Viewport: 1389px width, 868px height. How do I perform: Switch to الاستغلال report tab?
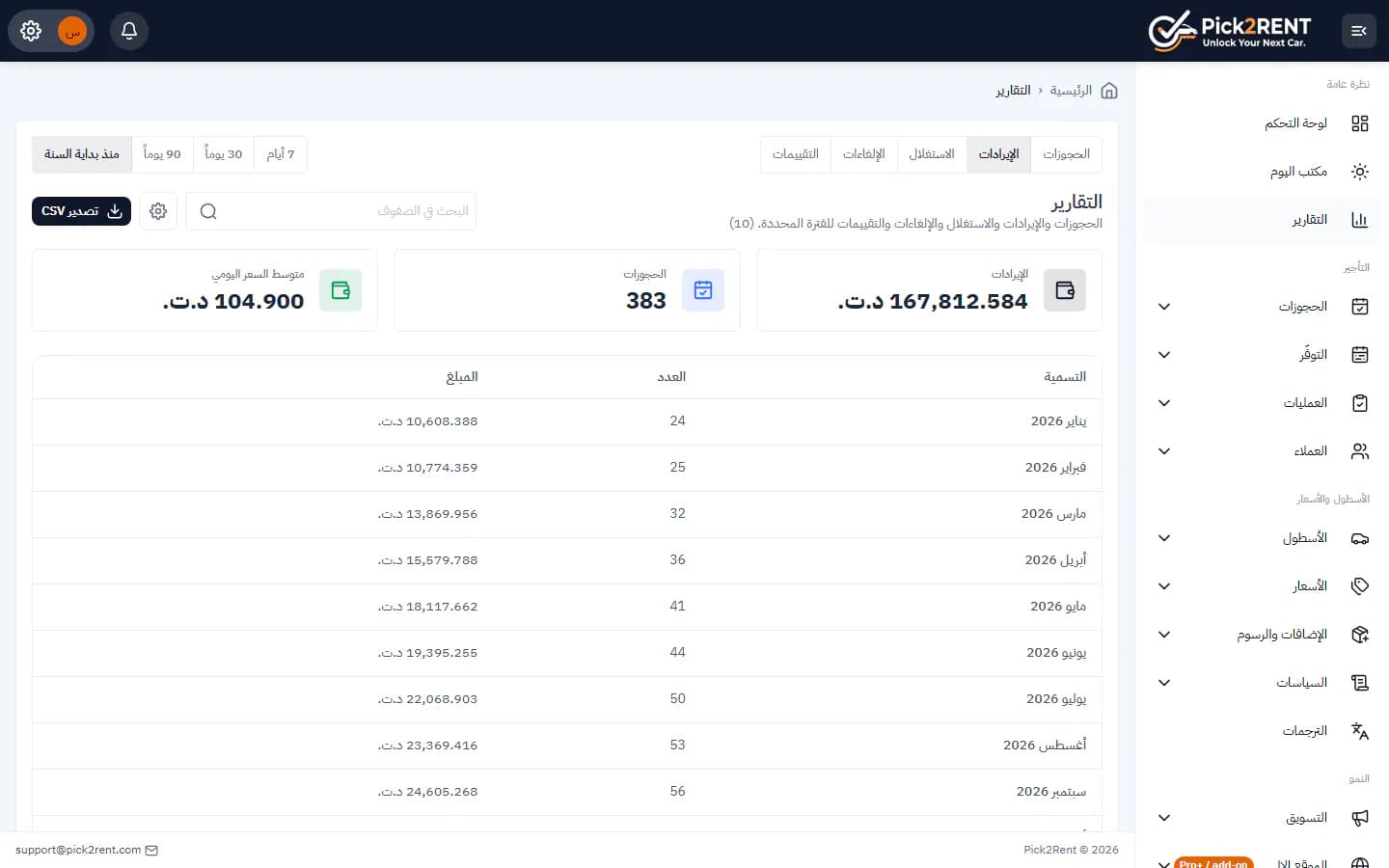coord(932,154)
